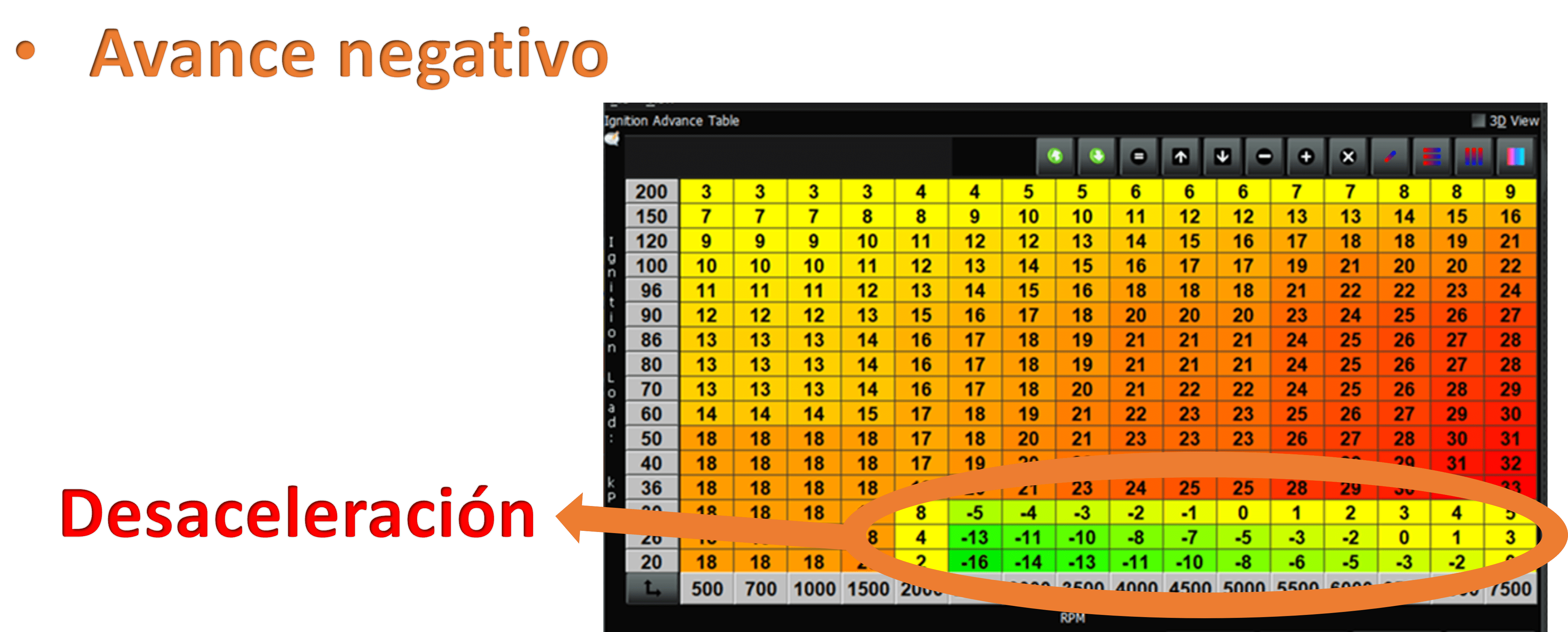This screenshot has width=1568, height=632.
Task: Select the 50 kPa load row header
Action: [x=652, y=438]
